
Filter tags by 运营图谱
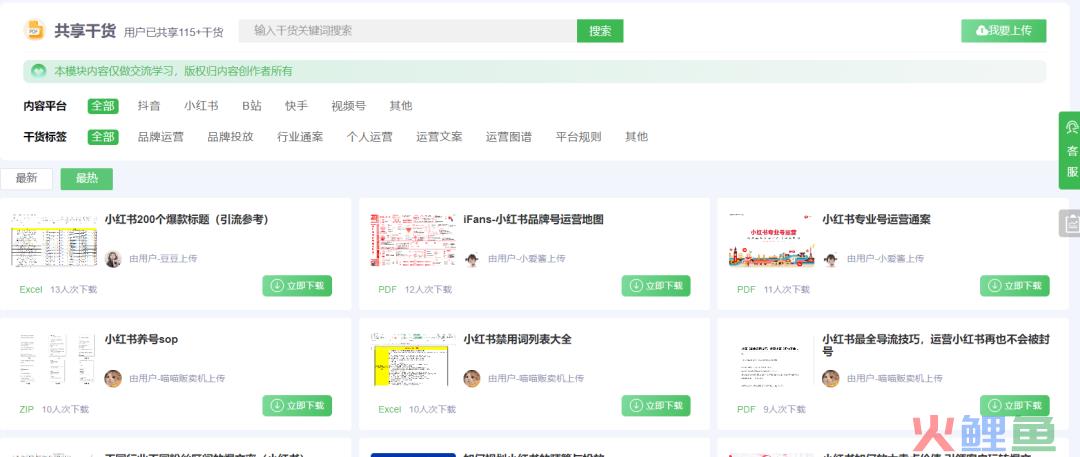(509, 137)
